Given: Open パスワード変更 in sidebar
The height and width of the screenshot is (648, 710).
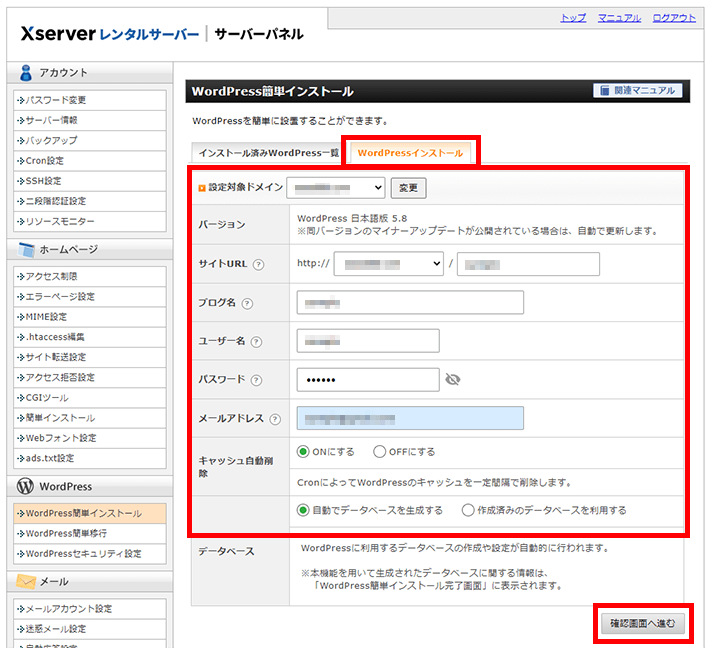Looking at the screenshot, I should click(90, 100).
